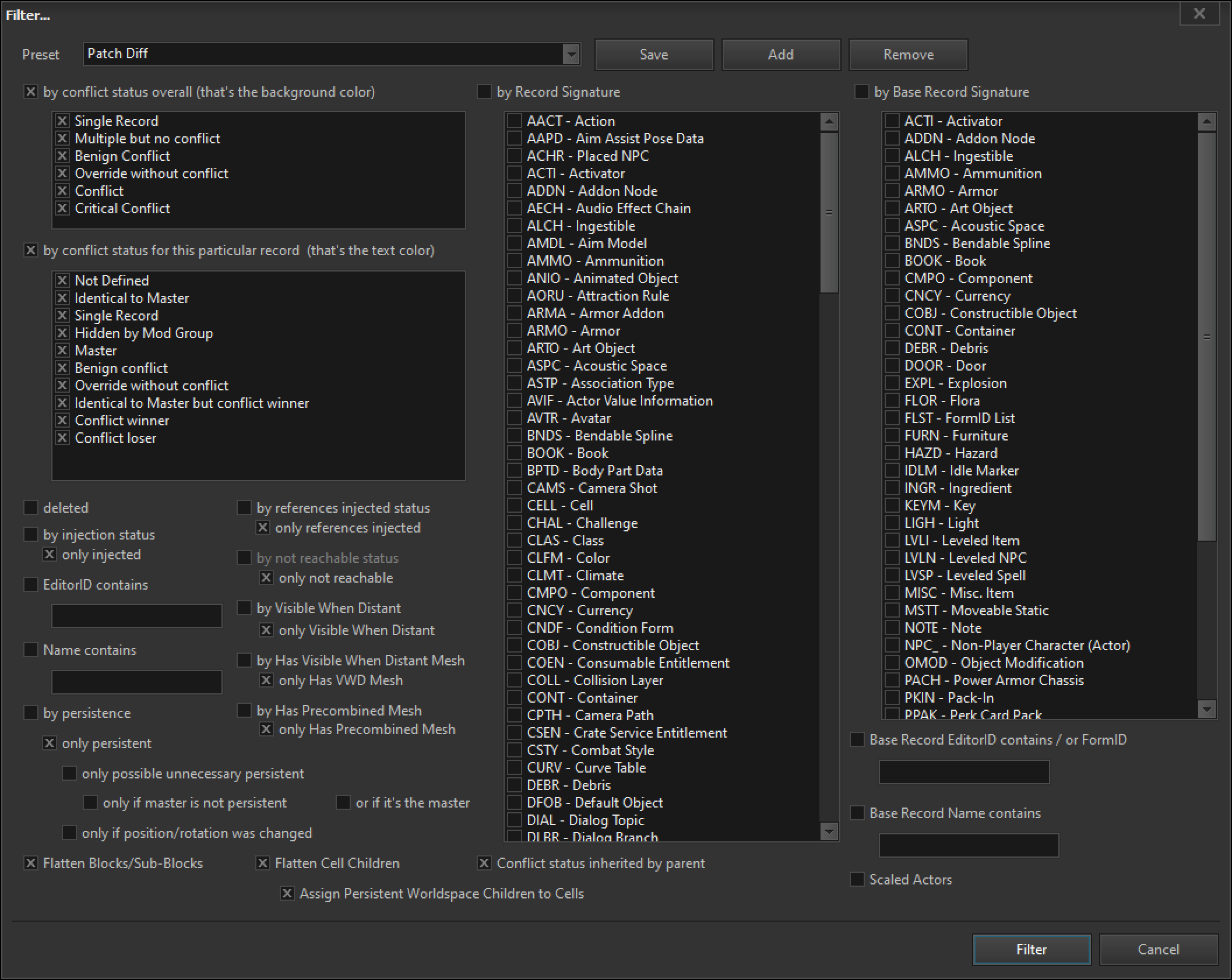This screenshot has height=980, width=1232.
Task: Click the Record Signature scrollbar thumb
Action: pos(829,213)
